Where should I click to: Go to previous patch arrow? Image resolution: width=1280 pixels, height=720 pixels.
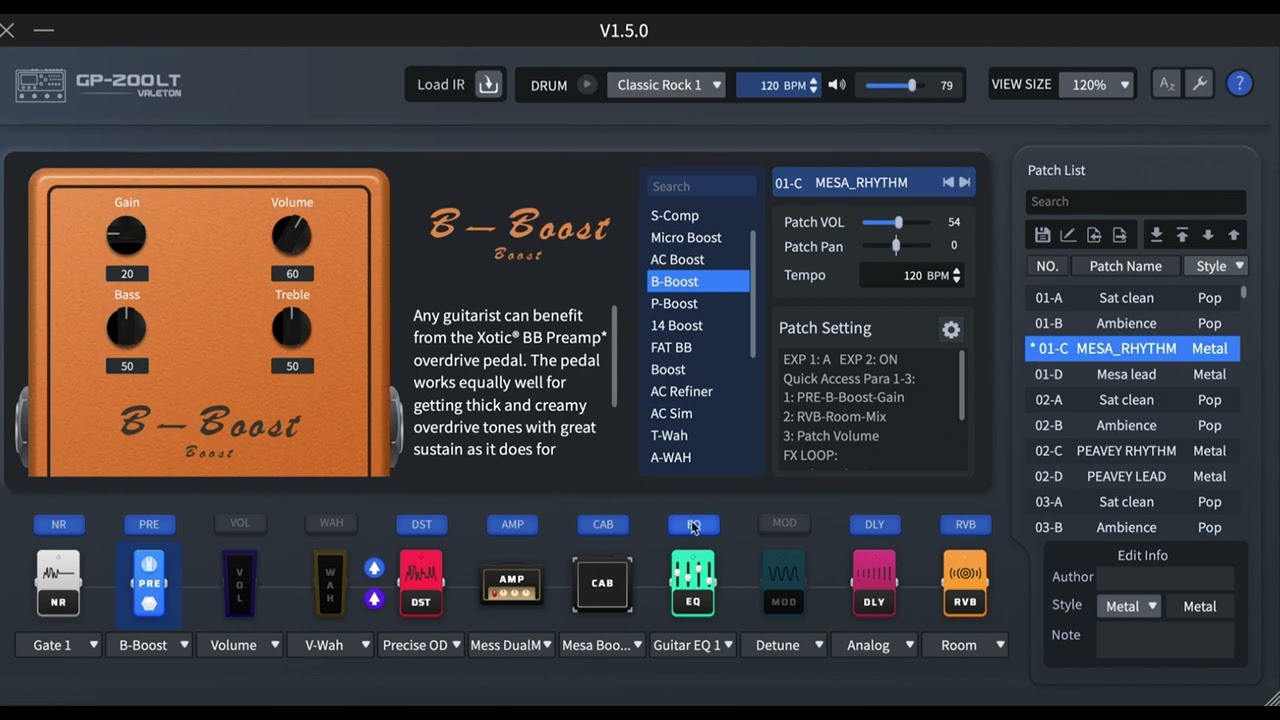(948, 182)
